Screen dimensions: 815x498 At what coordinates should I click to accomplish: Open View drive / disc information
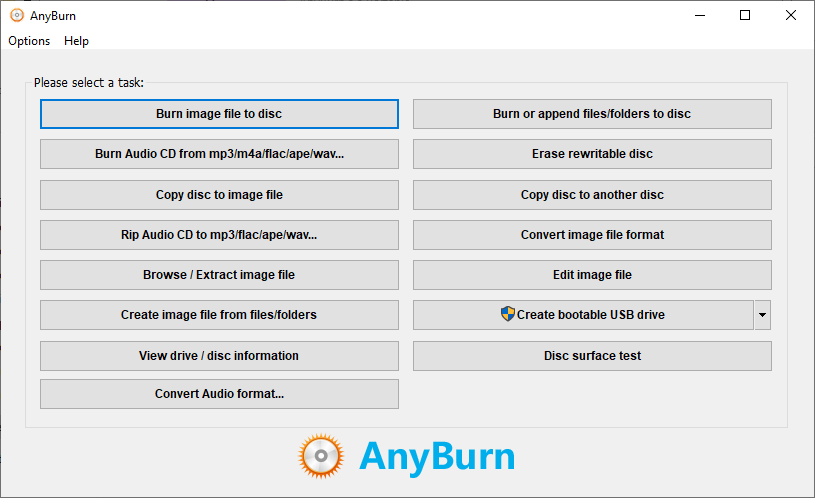[219, 356]
